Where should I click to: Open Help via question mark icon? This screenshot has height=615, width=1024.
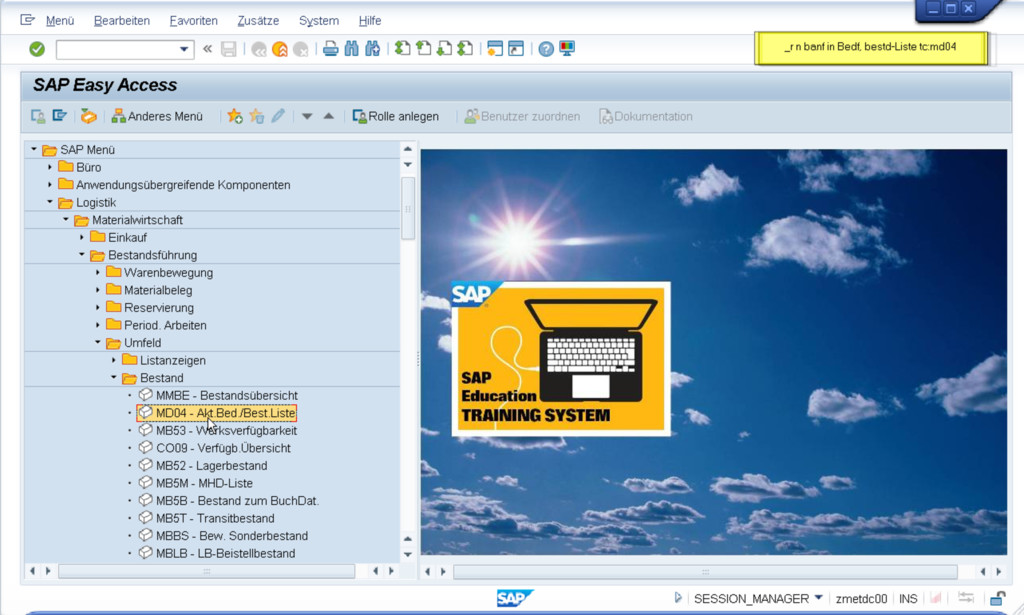click(x=546, y=49)
